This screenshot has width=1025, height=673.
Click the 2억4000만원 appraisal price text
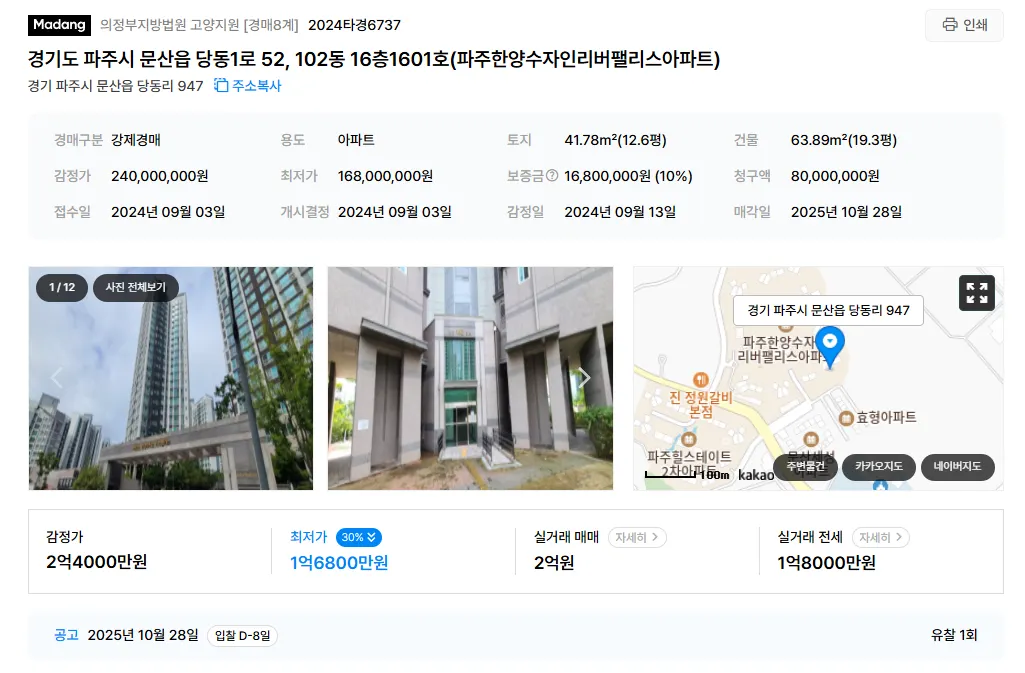(97, 562)
